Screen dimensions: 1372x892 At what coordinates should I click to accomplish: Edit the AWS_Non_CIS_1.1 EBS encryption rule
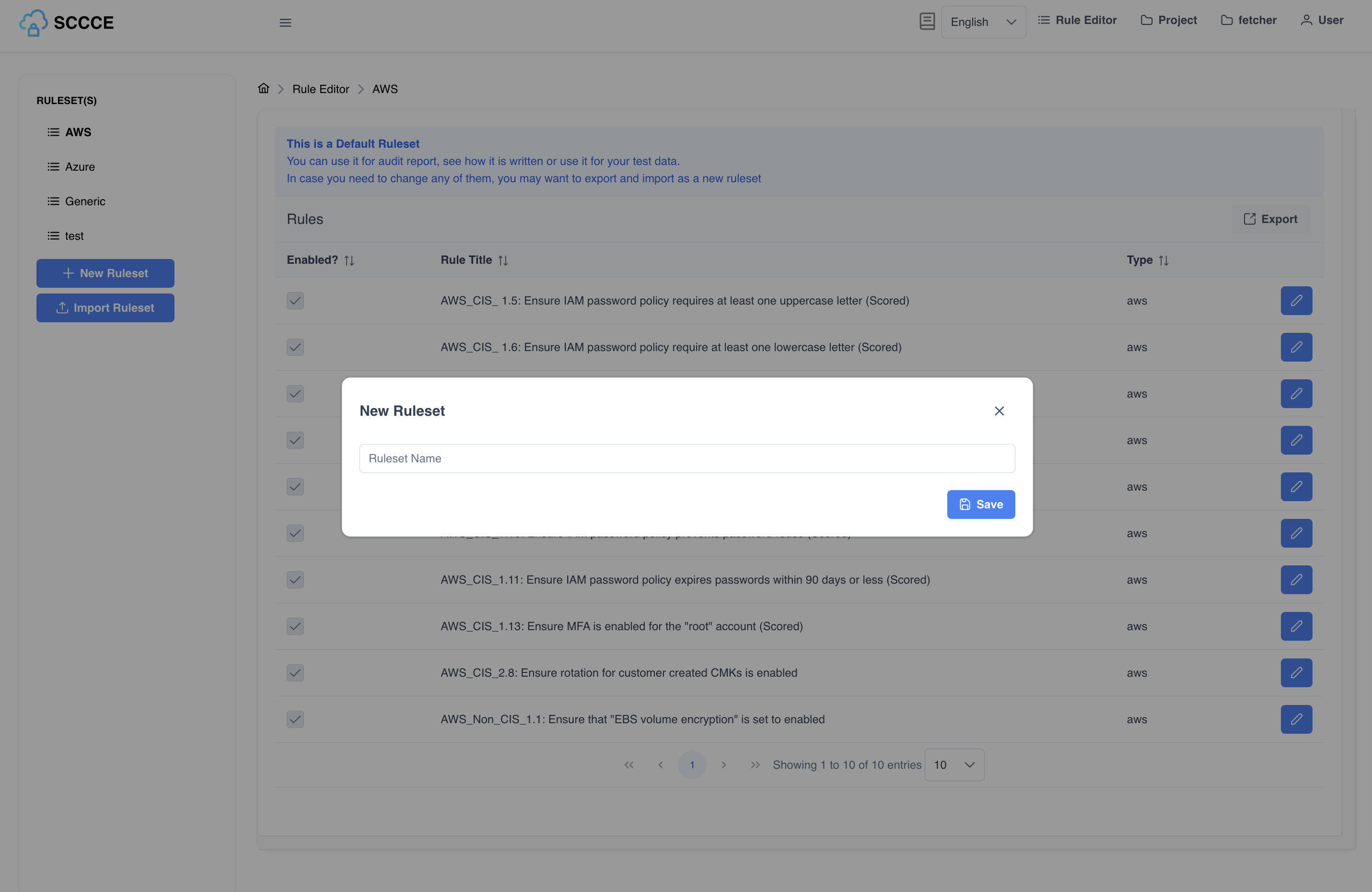click(x=1296, y=719)
